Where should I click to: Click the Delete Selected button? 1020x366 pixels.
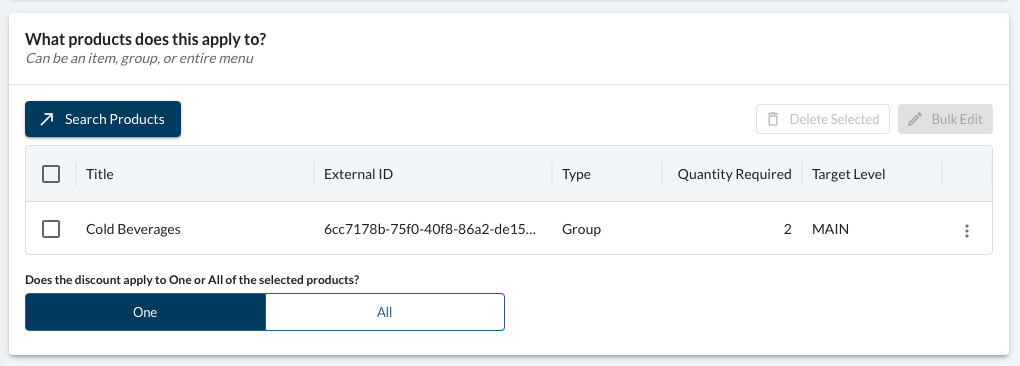tap(822, 119)
